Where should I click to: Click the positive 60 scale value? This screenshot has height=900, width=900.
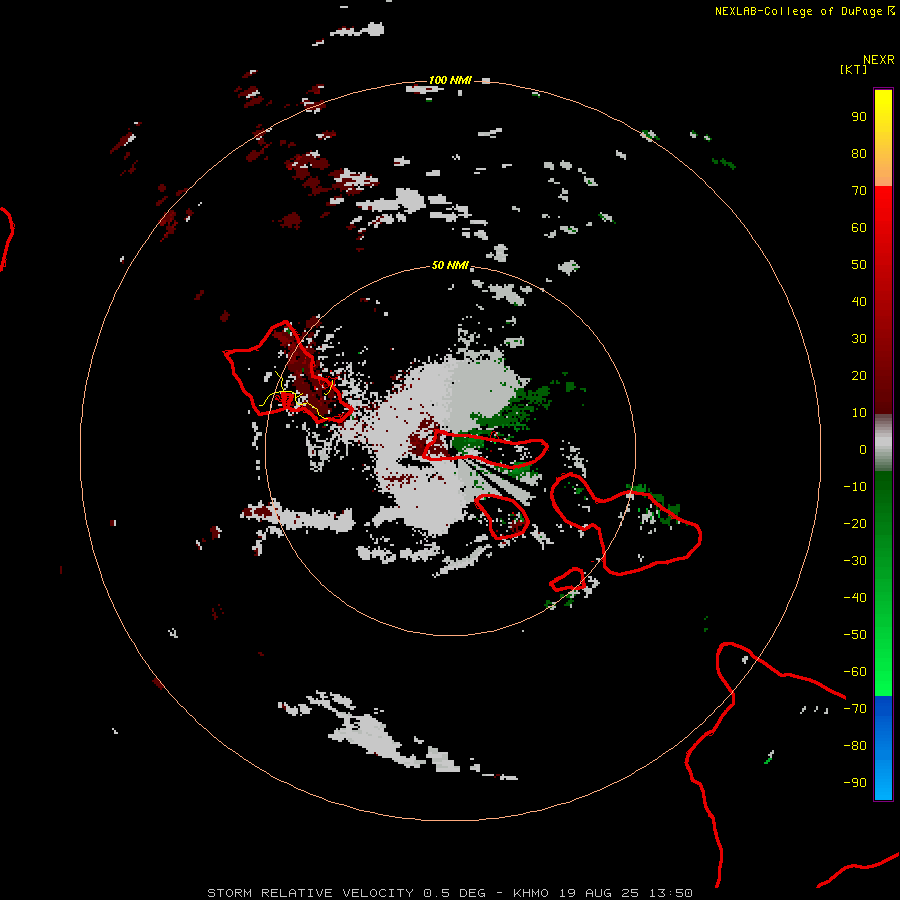click(859, 227)
